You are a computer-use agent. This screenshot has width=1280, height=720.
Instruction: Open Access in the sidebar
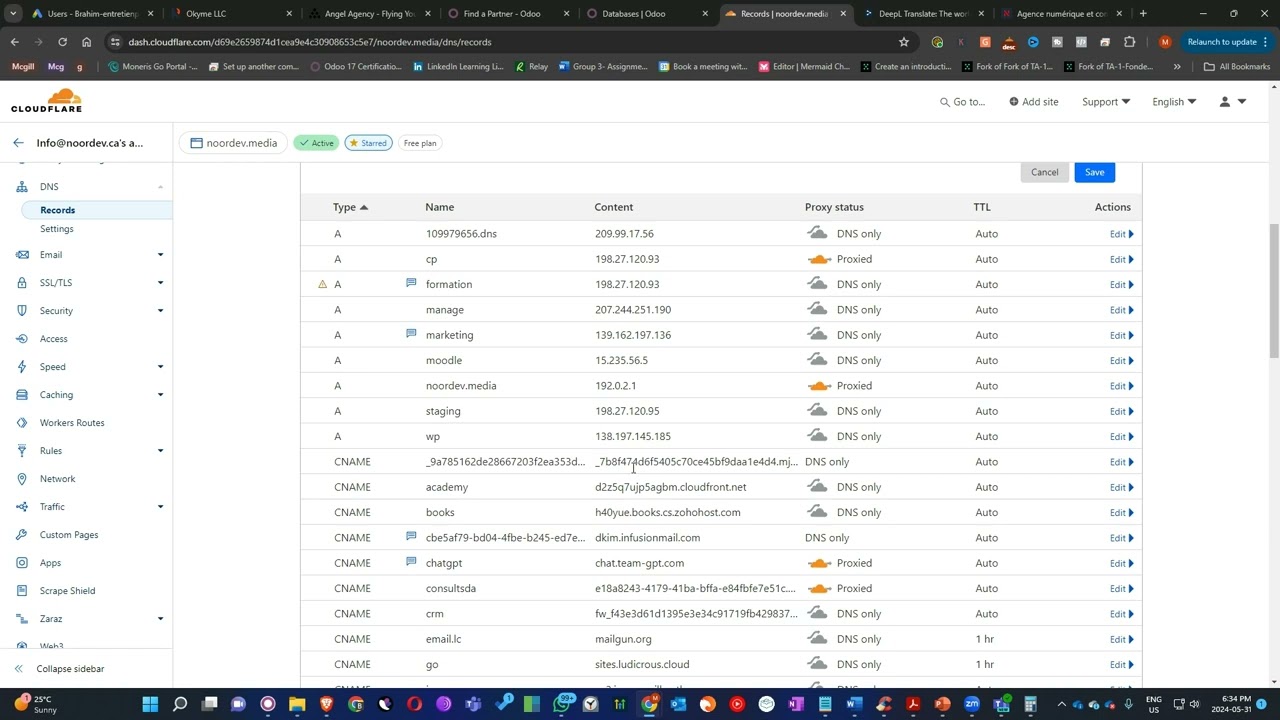point(54,339)
